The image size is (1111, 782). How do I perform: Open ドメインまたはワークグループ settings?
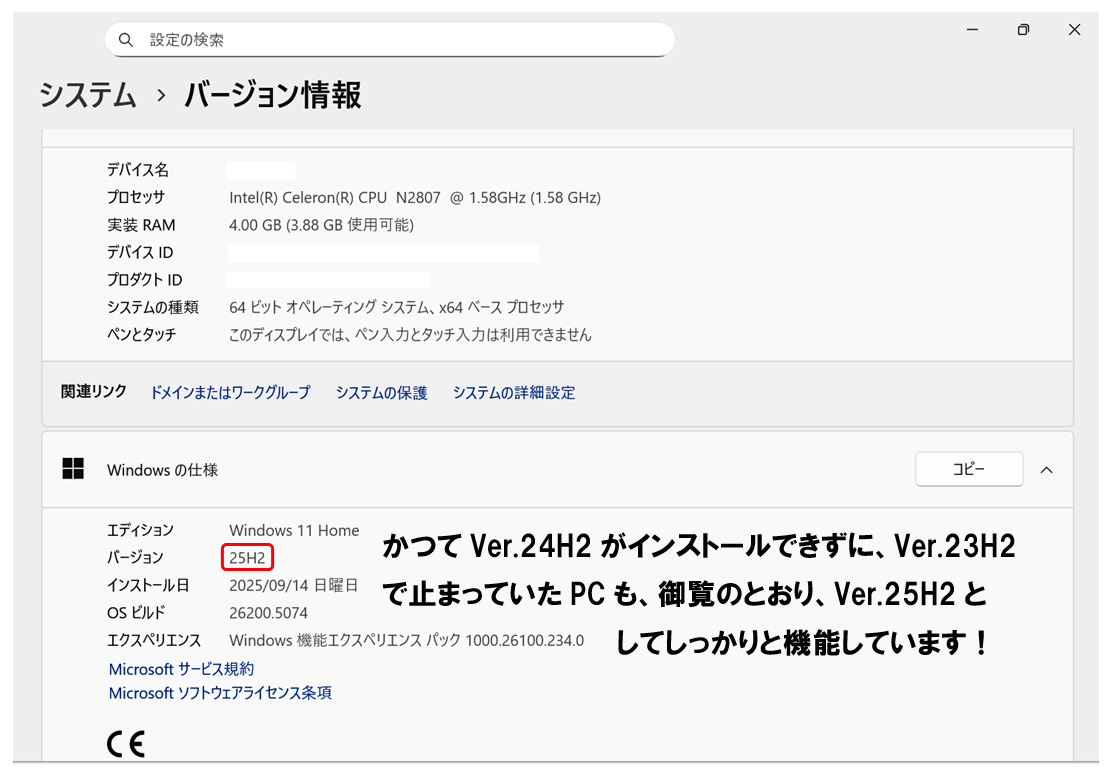click(x=228, y=392)
